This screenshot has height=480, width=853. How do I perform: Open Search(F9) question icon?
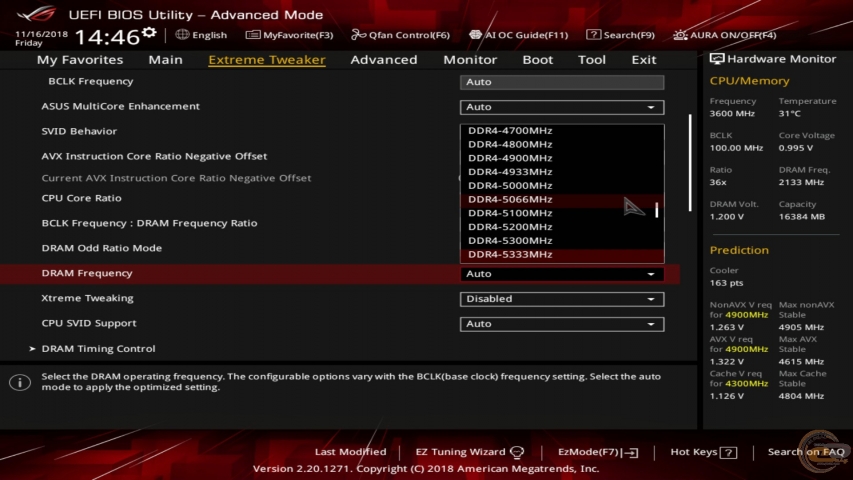click(593, 35)
